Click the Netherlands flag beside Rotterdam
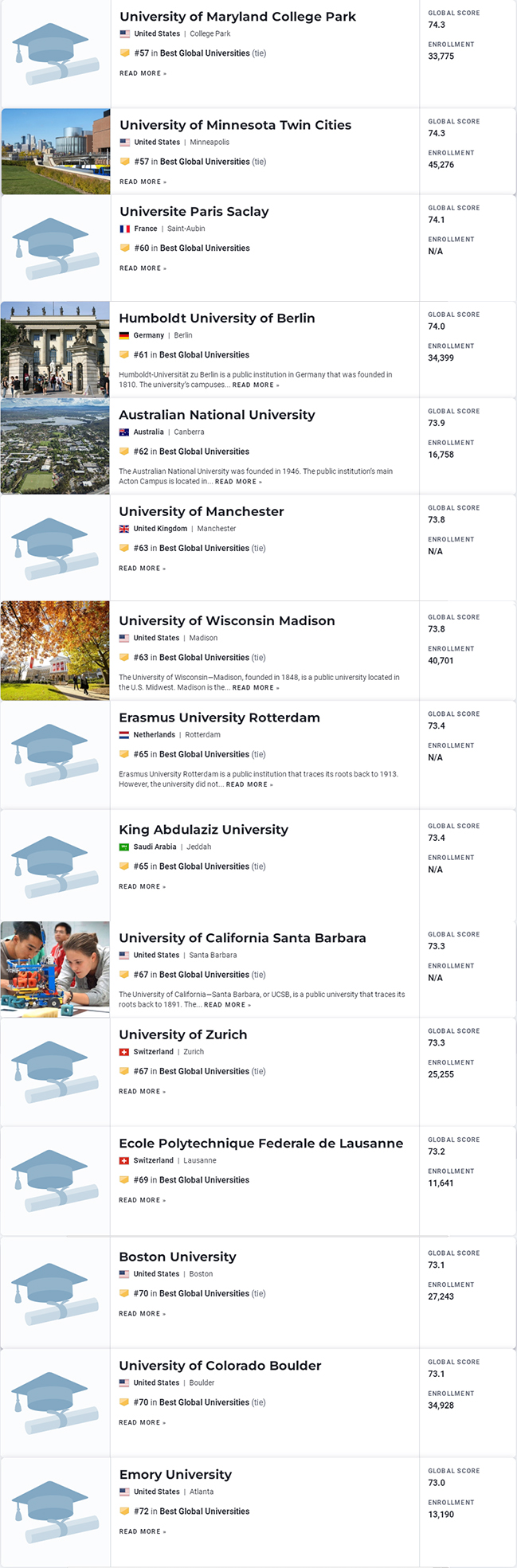This screenshot has width=517, height=1568. pos(124,735)
